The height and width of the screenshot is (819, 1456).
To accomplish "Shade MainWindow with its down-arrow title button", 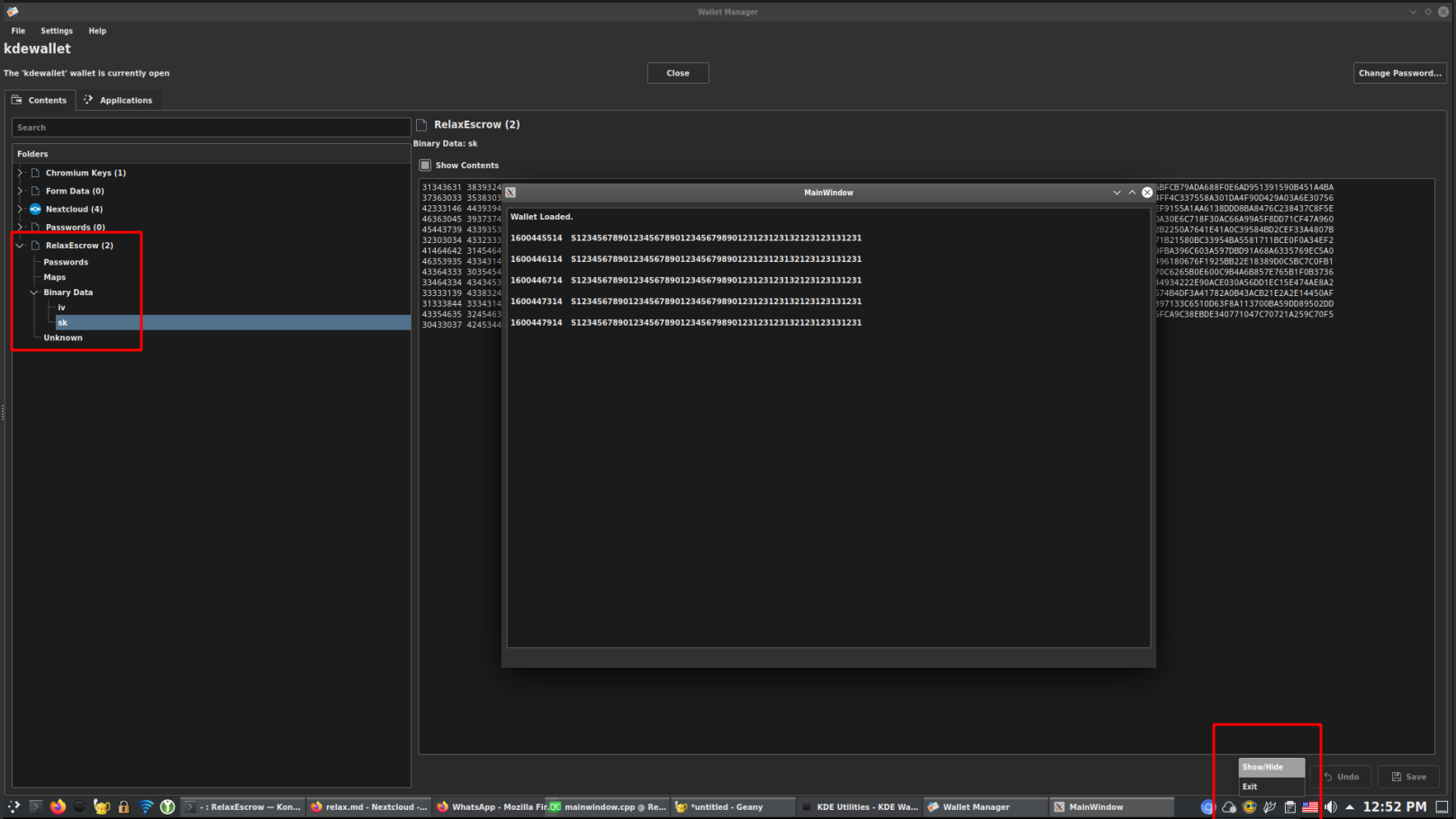I will tap(1117, 193).
